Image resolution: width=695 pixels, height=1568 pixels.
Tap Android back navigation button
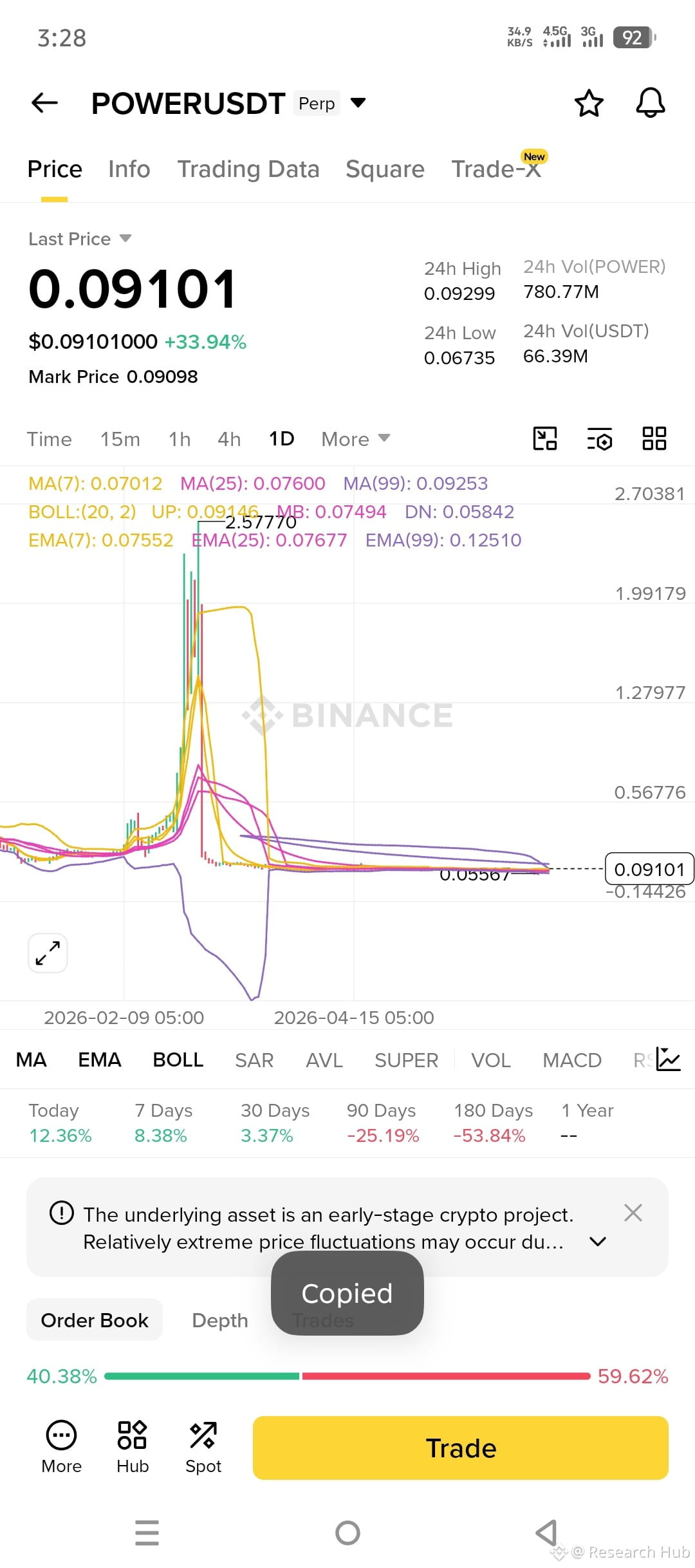point(546,1533)
